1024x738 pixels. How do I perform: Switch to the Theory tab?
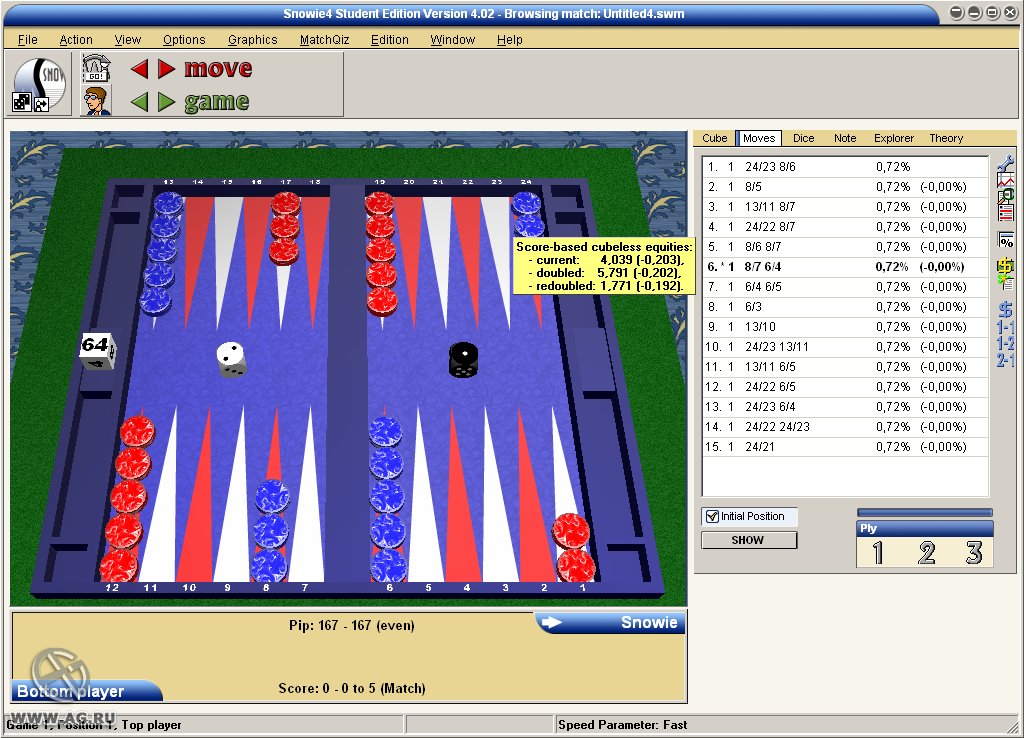[x=946, y=138]
